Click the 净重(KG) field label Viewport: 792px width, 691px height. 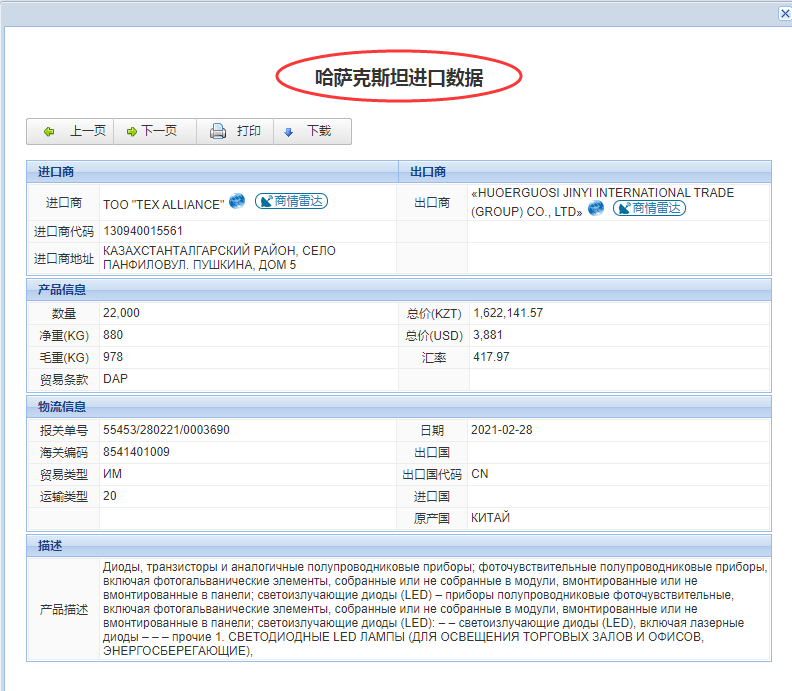point(64,336)
